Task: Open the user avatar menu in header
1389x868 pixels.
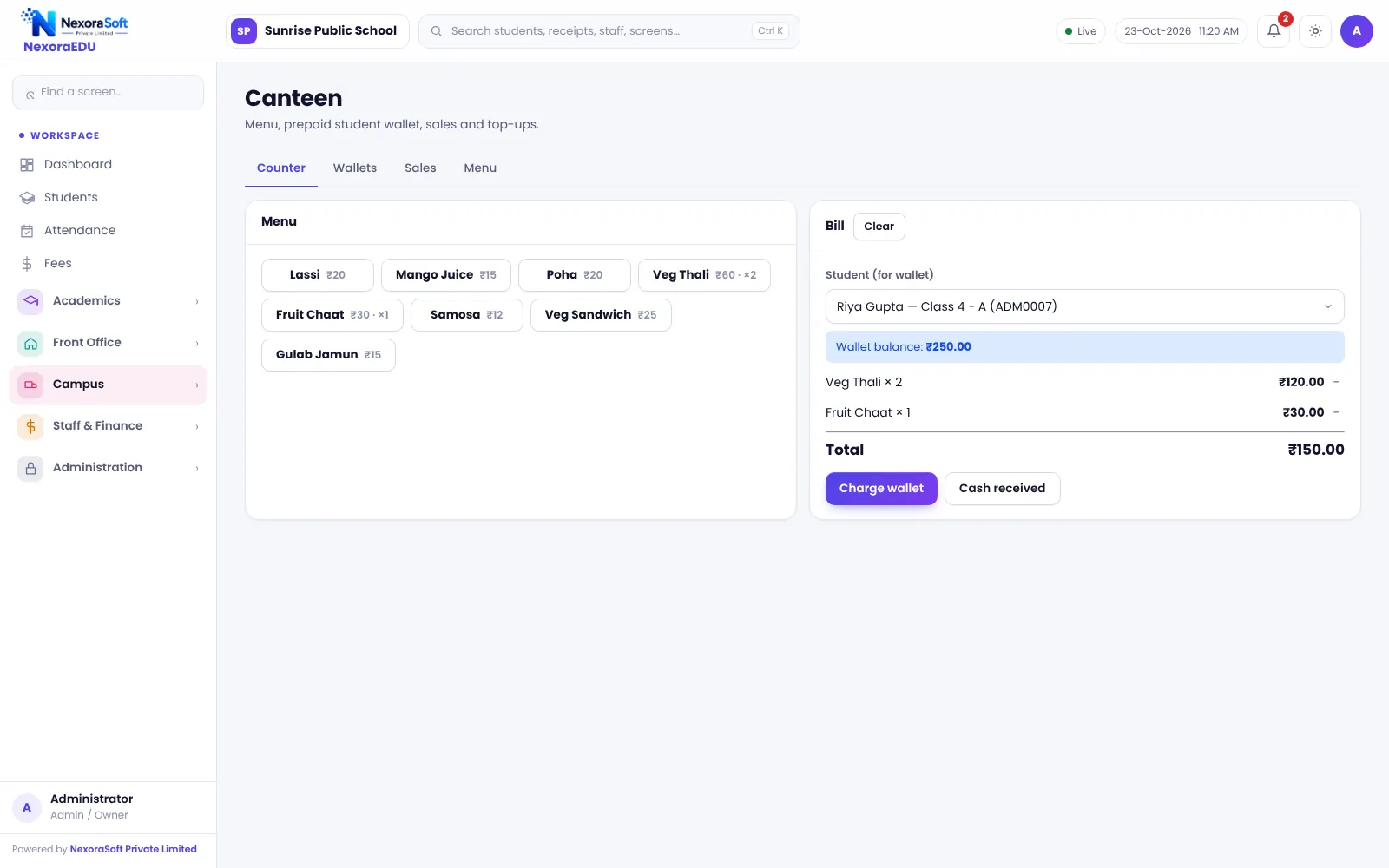Action: (x=1356, y=31)
